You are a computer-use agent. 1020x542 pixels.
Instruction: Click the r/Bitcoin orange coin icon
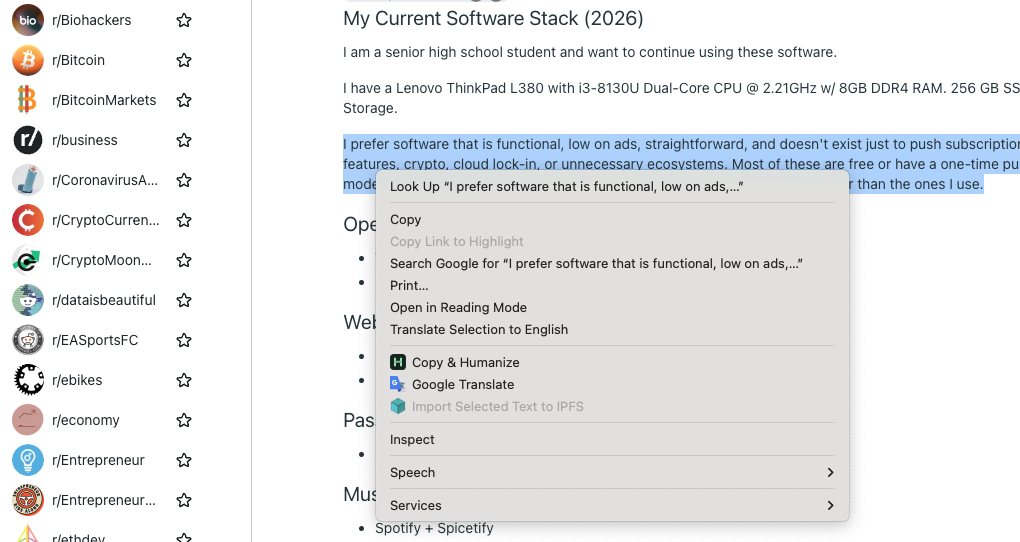(x=28, y=60)
